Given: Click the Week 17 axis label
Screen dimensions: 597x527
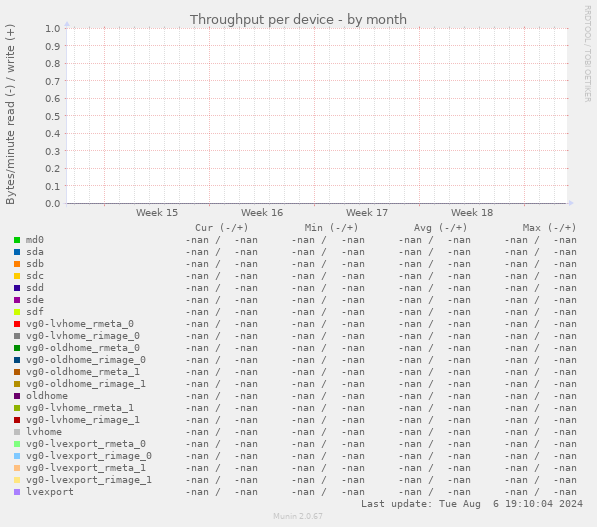Looking at the screenshot, I should click(x=367, y=212).
